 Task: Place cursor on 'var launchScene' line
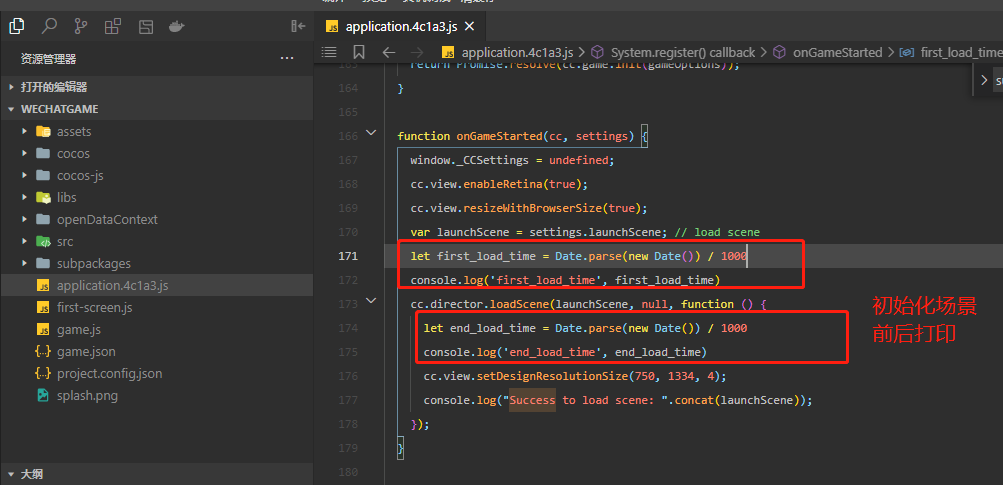click(x=585, y=232)
